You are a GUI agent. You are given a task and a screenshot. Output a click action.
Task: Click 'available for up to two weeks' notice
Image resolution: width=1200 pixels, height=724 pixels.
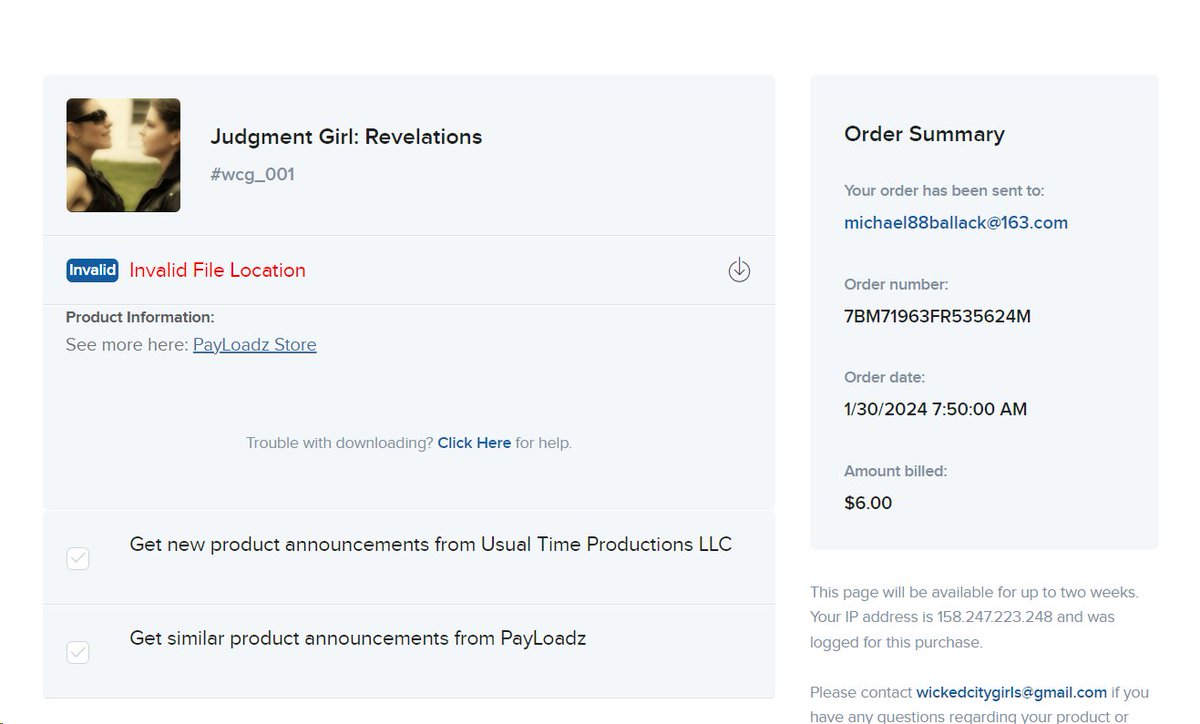pyautogui.click(x=974, y=592)
